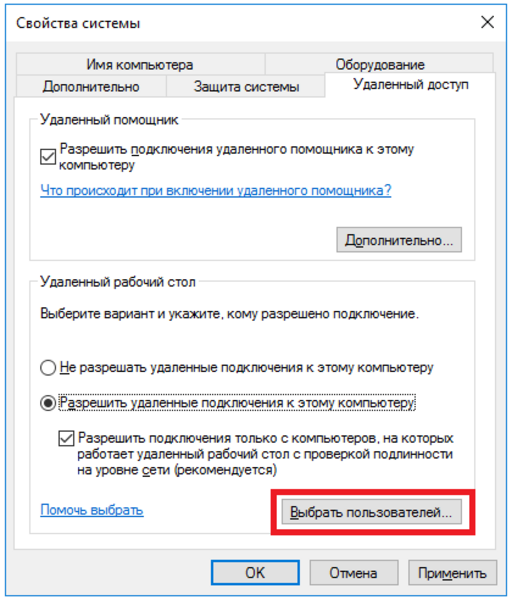Open link 'Что происходит при включении удаленного помощника?'

pyautogui.click(x=216, y=190)
